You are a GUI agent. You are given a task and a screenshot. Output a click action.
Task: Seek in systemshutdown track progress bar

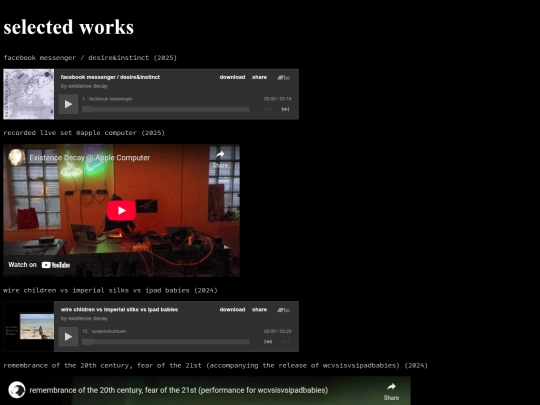click(x=165, y=342)
